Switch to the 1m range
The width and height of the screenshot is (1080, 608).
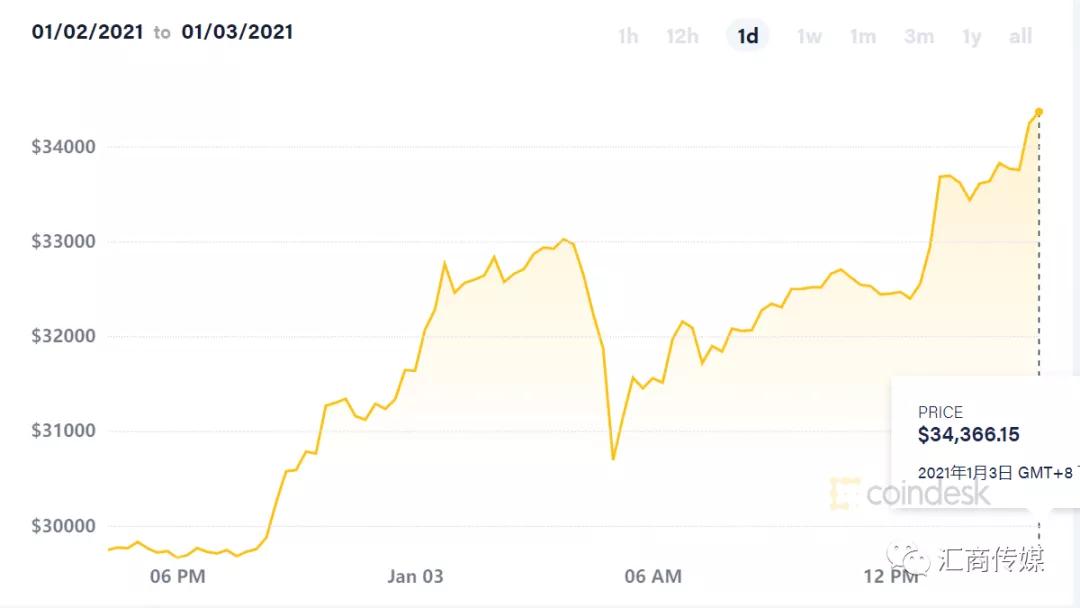[x=862, y=36]
